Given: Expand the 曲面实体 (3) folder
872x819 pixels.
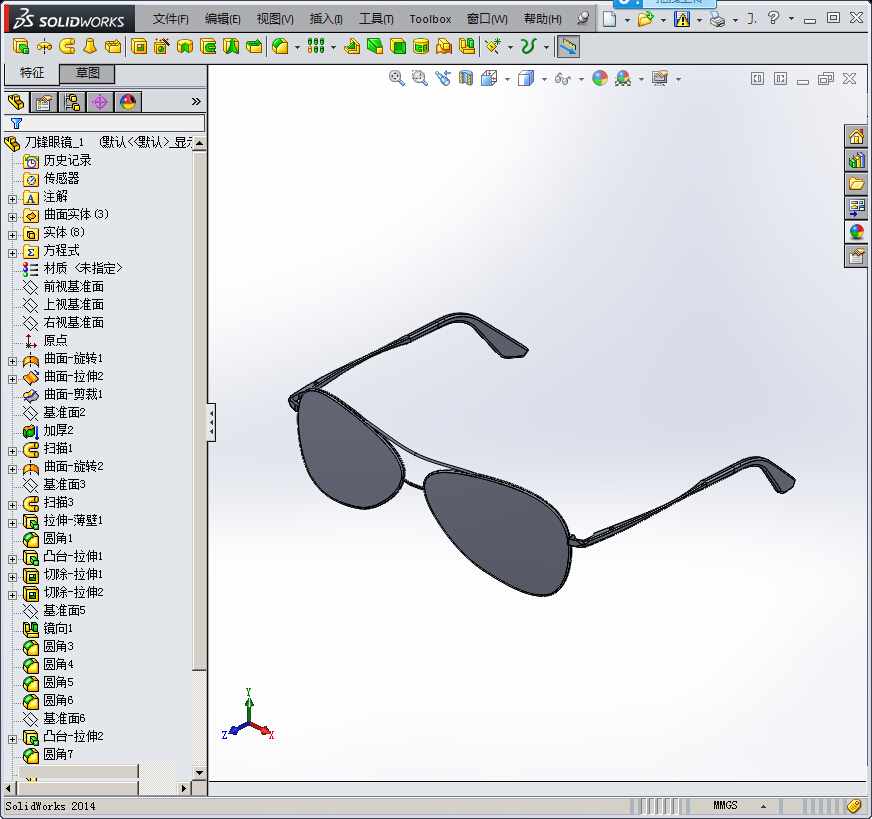Looking at the screenshot, I should [x=12, y=217].
